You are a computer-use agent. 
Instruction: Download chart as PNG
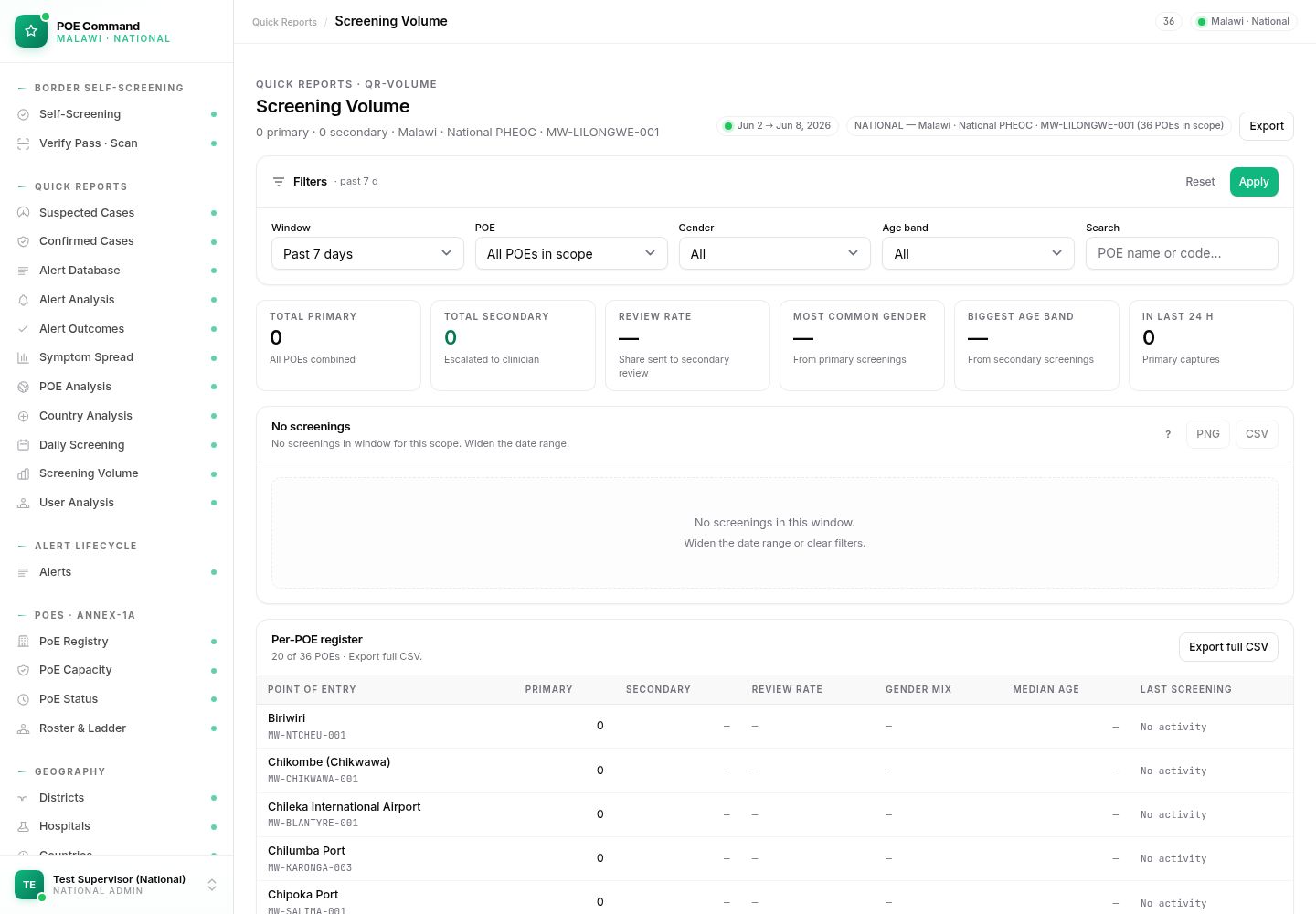click(1208, 434)
